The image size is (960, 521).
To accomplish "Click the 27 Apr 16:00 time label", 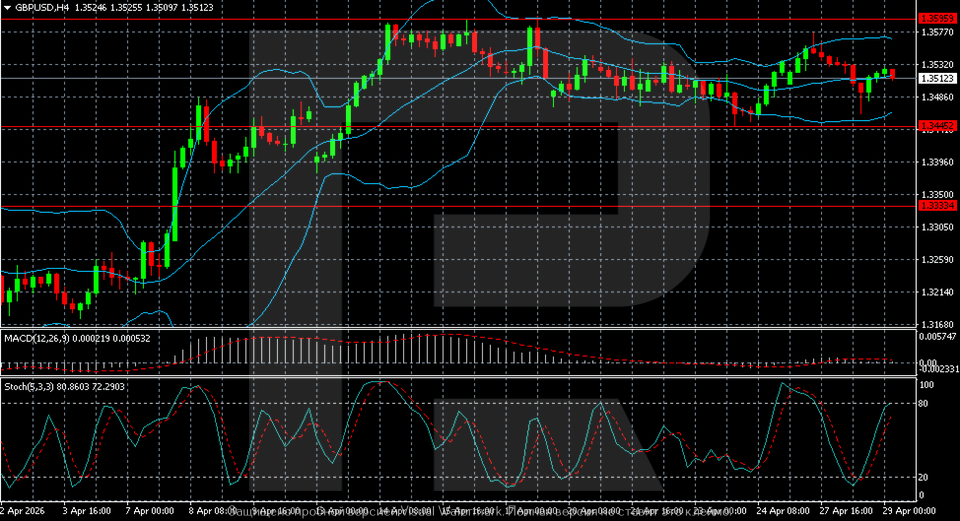I will (x=848, y=510).
